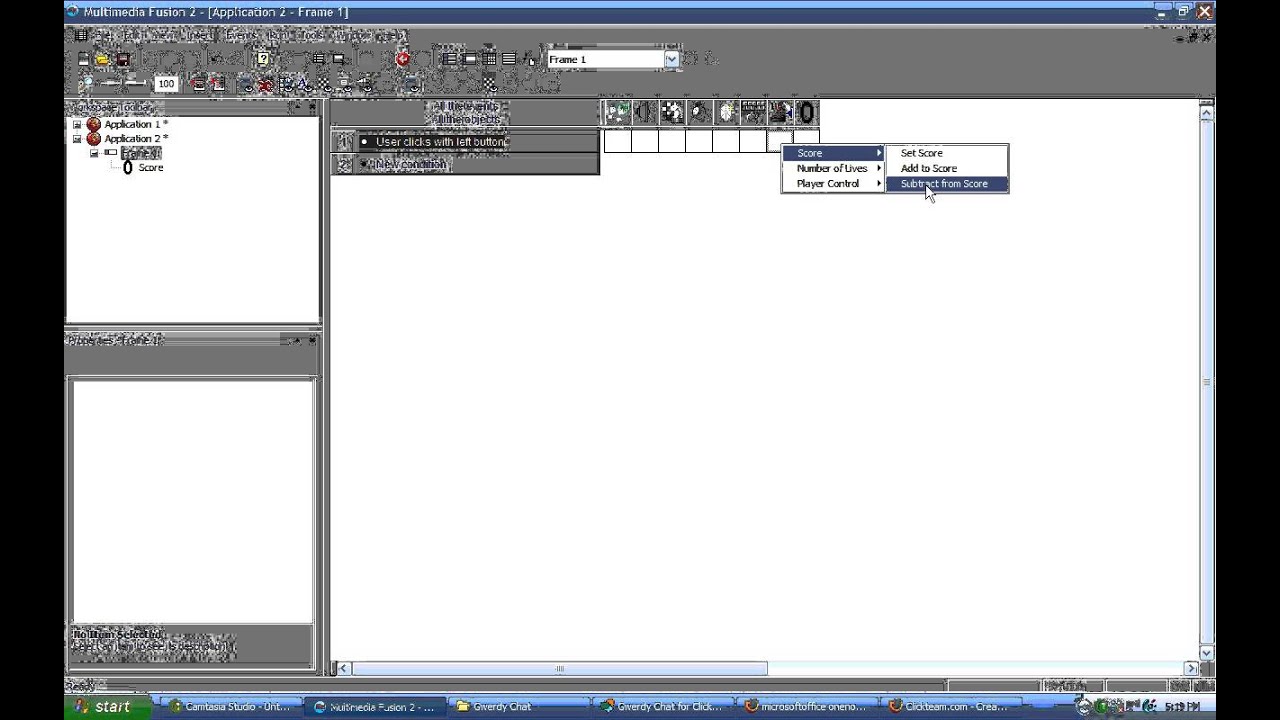This screenshot has height=720, width=1280.
Task: Close the Properties panel
Action: click(x=311, y=340)
